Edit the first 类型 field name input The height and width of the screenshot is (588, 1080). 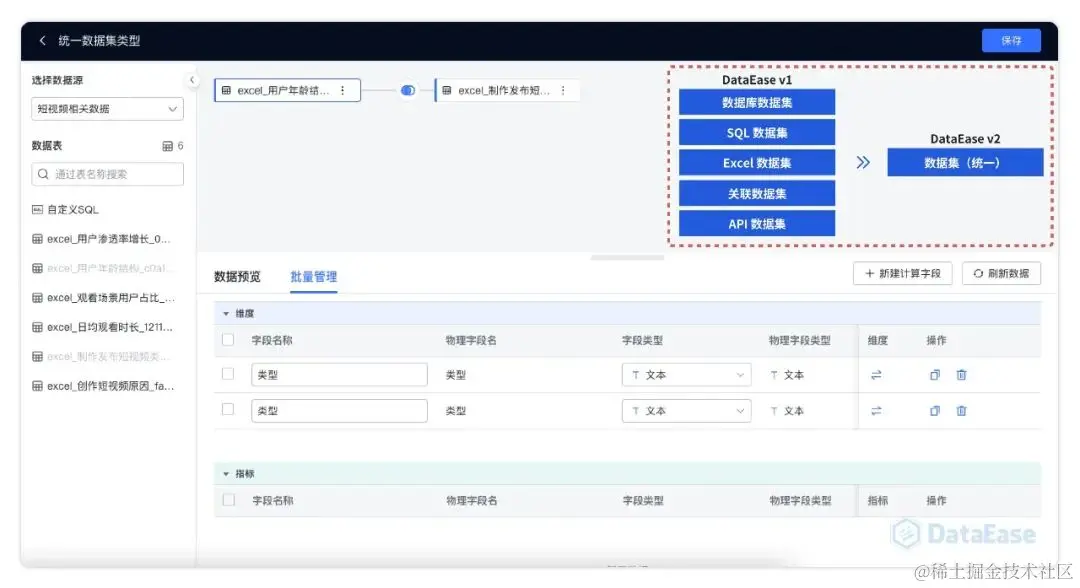tap(340, 375)
